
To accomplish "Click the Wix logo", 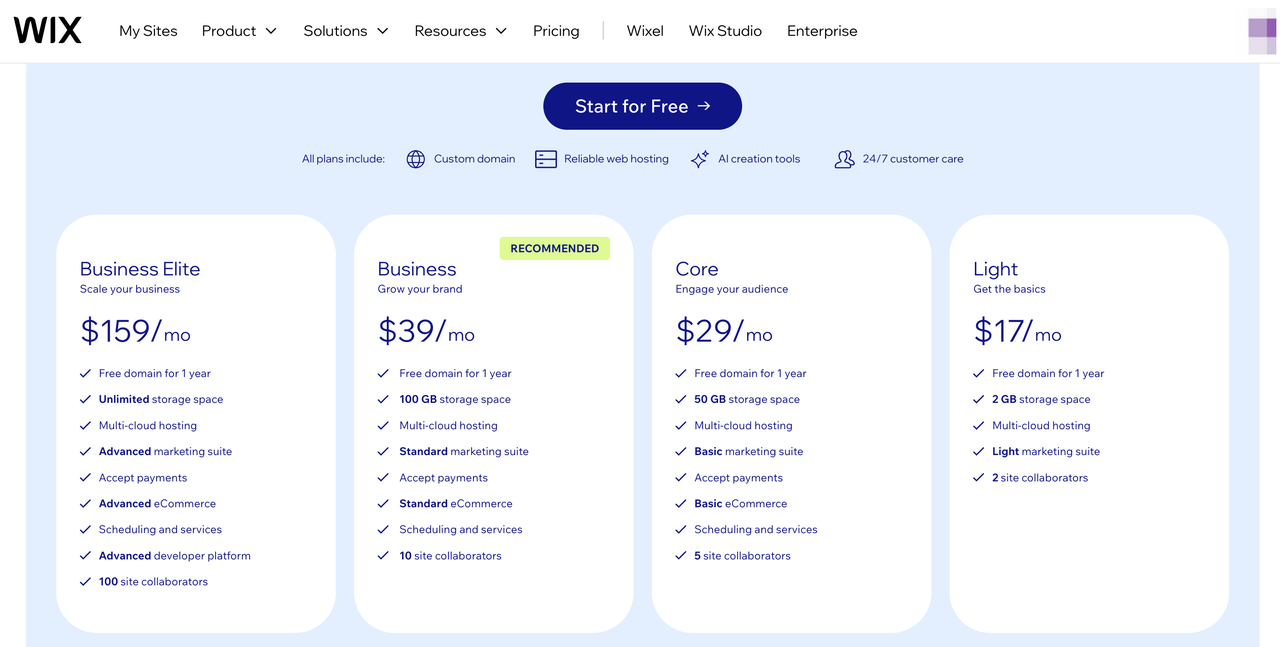I will (47, 30).
